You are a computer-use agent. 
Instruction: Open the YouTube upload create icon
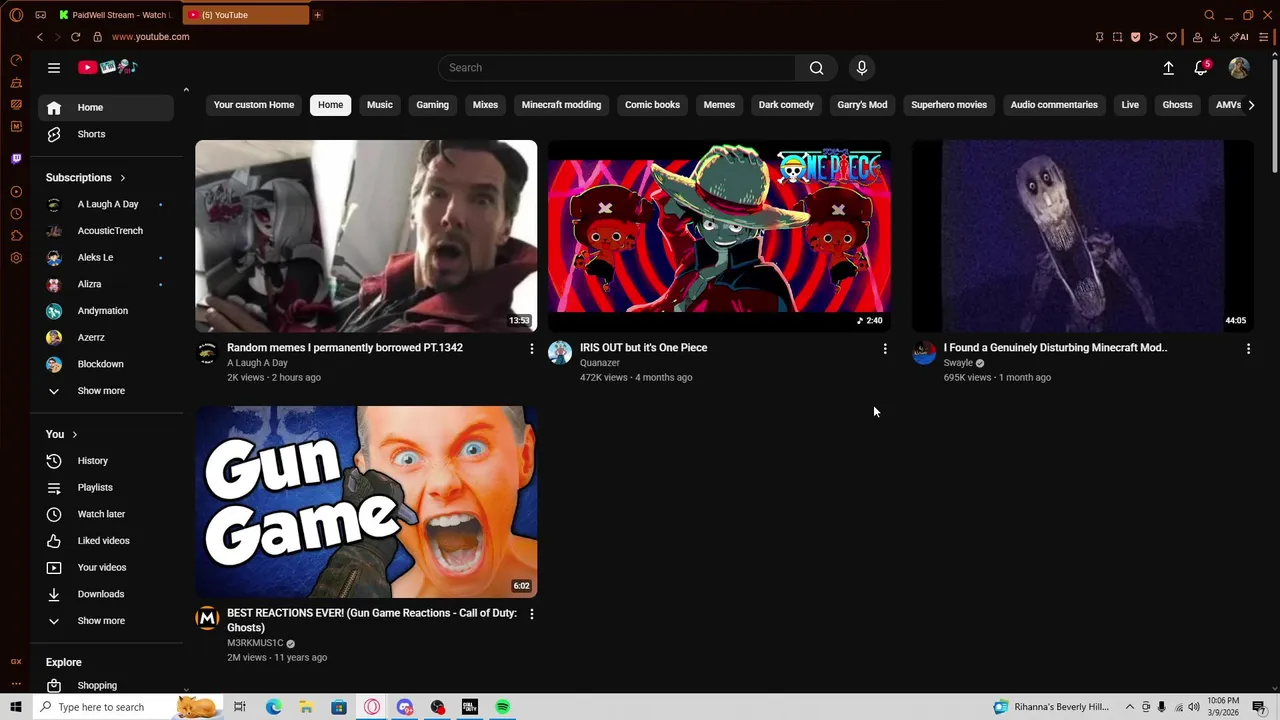(x=1168, y=68)
